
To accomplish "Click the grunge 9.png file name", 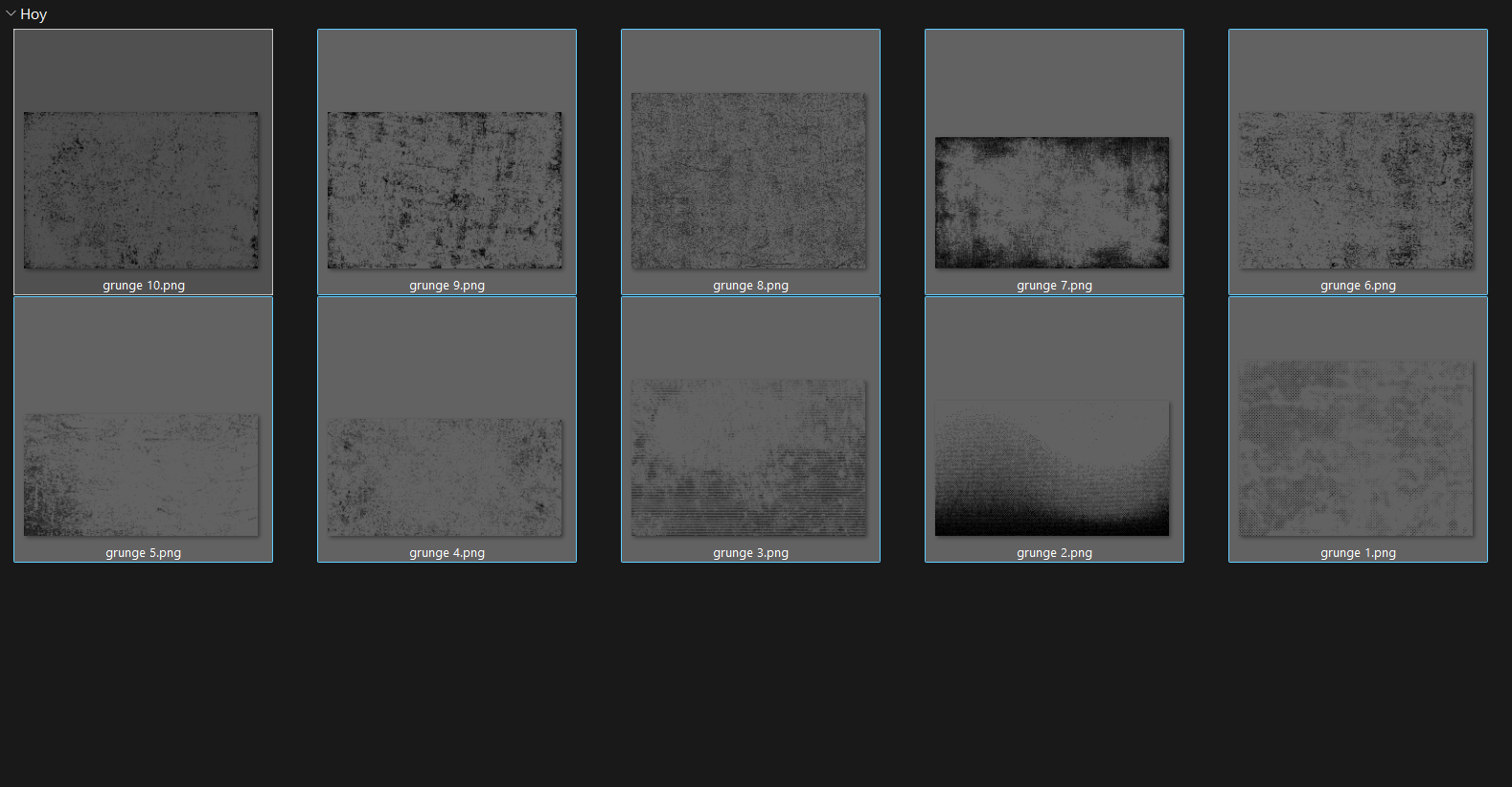I will pyautogui.click(x=447, y=286).
